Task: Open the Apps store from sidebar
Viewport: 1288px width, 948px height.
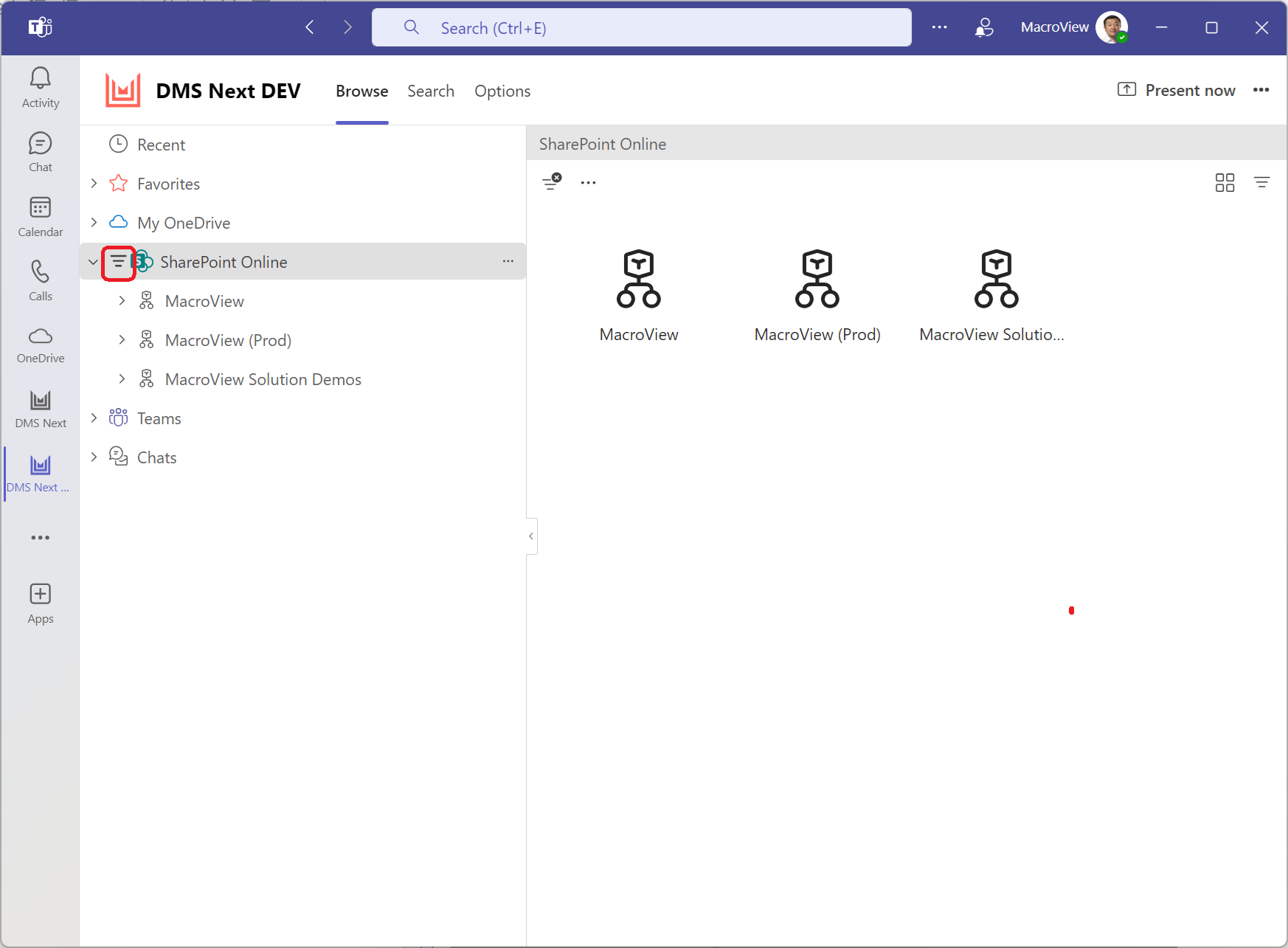Action: [x=41, y=603]
